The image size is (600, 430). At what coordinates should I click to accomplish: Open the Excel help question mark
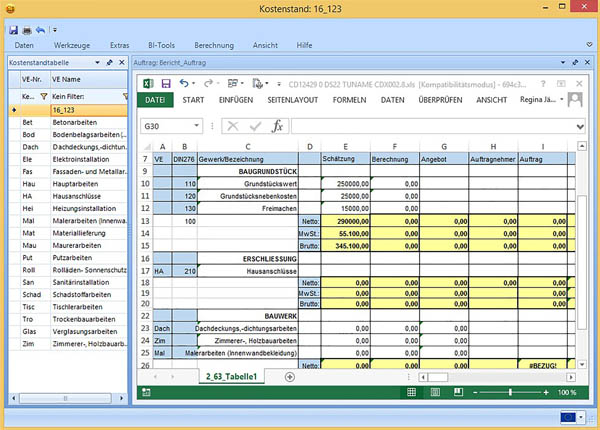[x=543, y=83]
